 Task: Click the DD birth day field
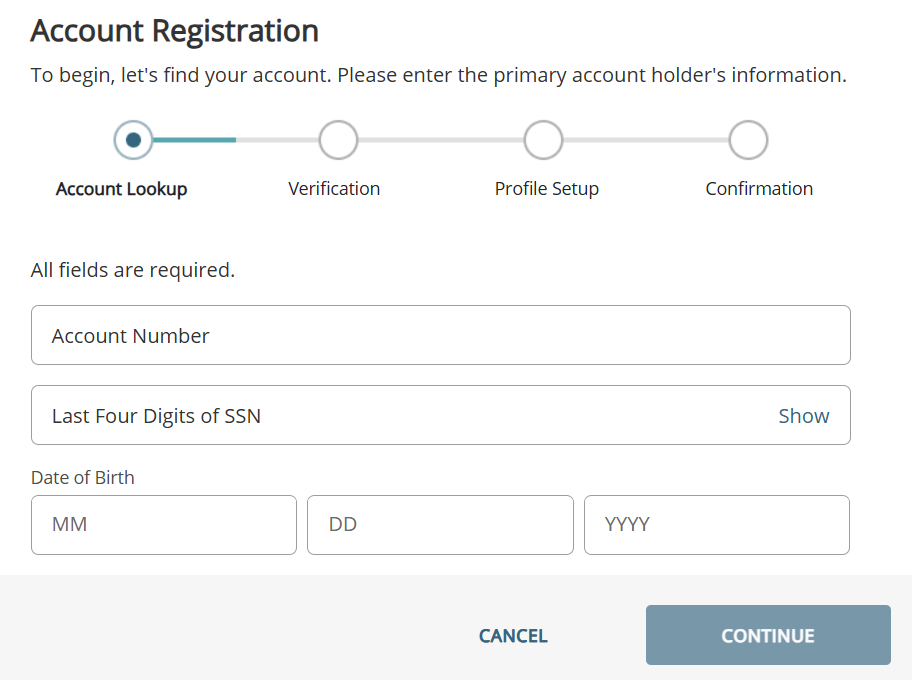[x=440, y=524]
